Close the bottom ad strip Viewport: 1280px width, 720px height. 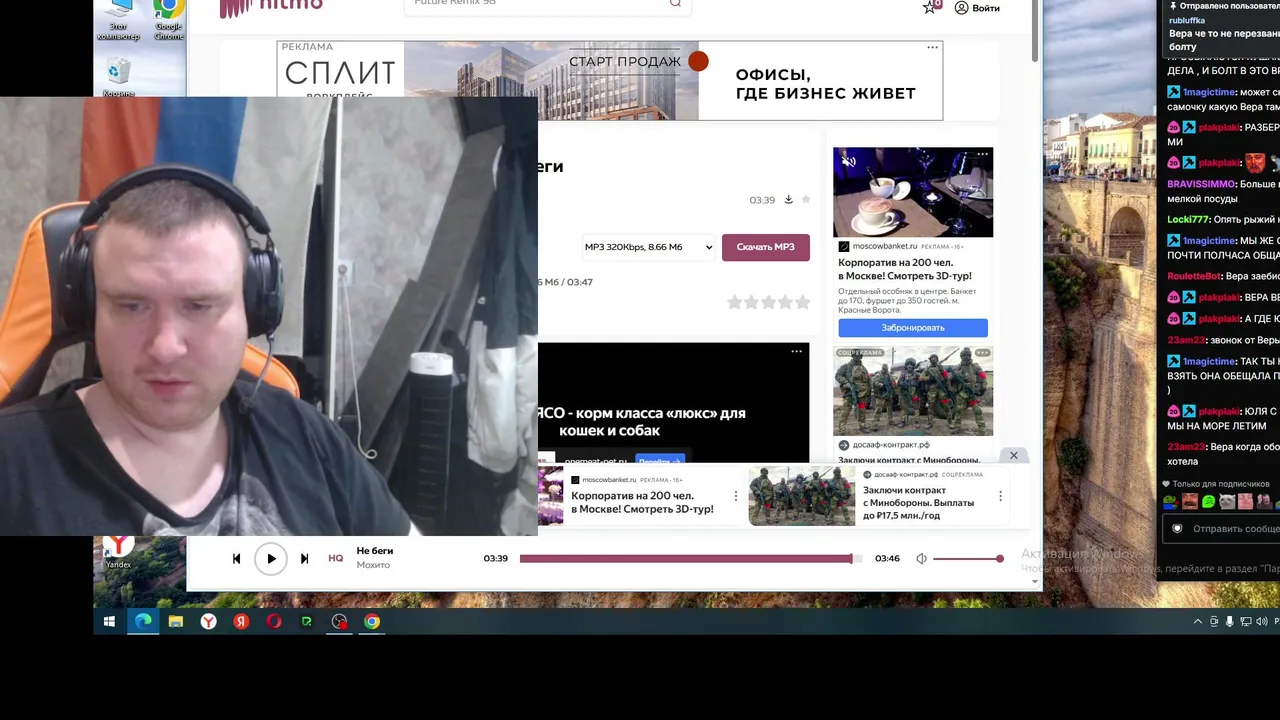pyautogui.click(x=1014, y=456)
